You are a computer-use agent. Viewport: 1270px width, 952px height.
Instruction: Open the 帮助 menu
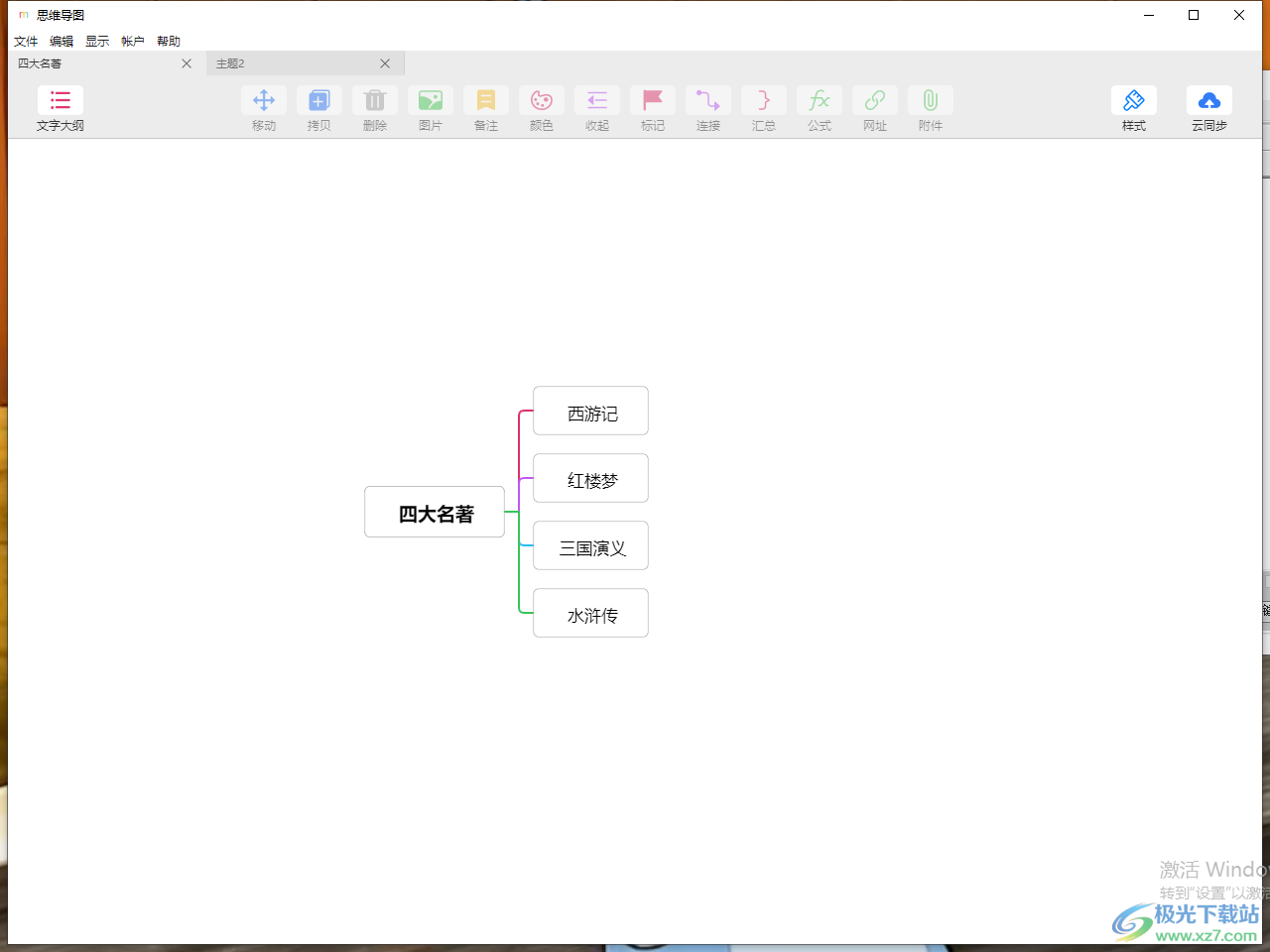169,42
